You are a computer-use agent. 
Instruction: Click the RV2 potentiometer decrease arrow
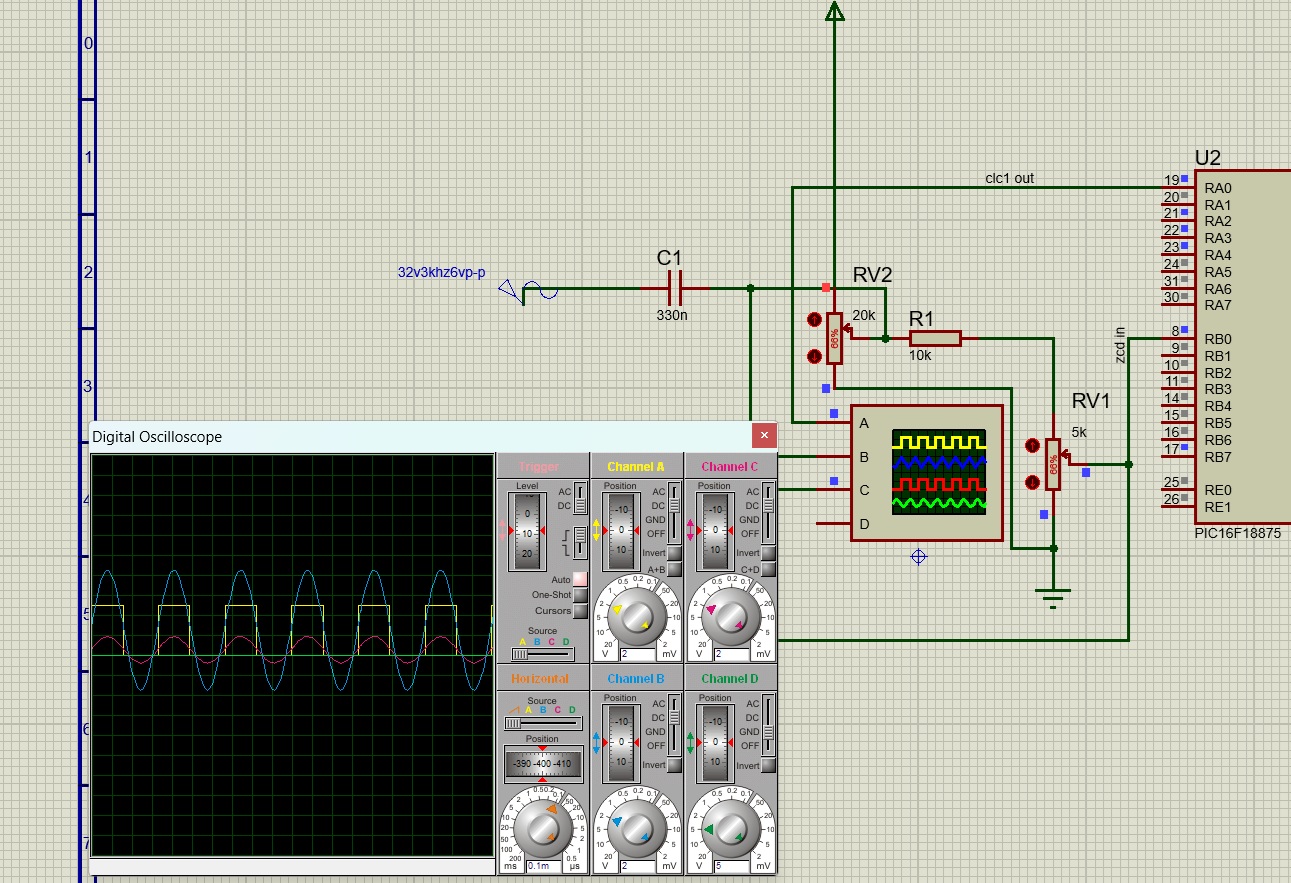(814, 356)
